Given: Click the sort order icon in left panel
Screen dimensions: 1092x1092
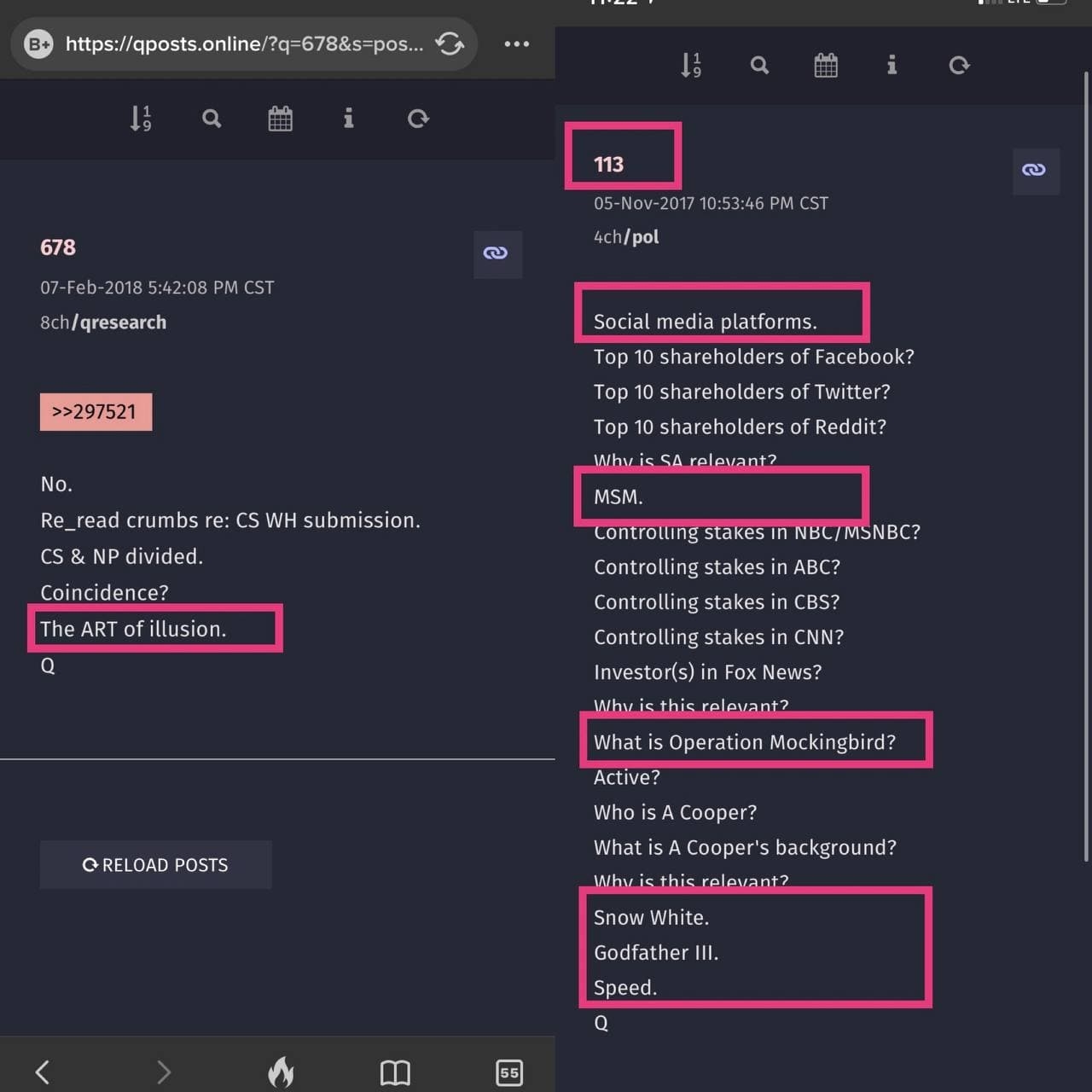Looking at the screenshot, I should [x=141, y=118].
